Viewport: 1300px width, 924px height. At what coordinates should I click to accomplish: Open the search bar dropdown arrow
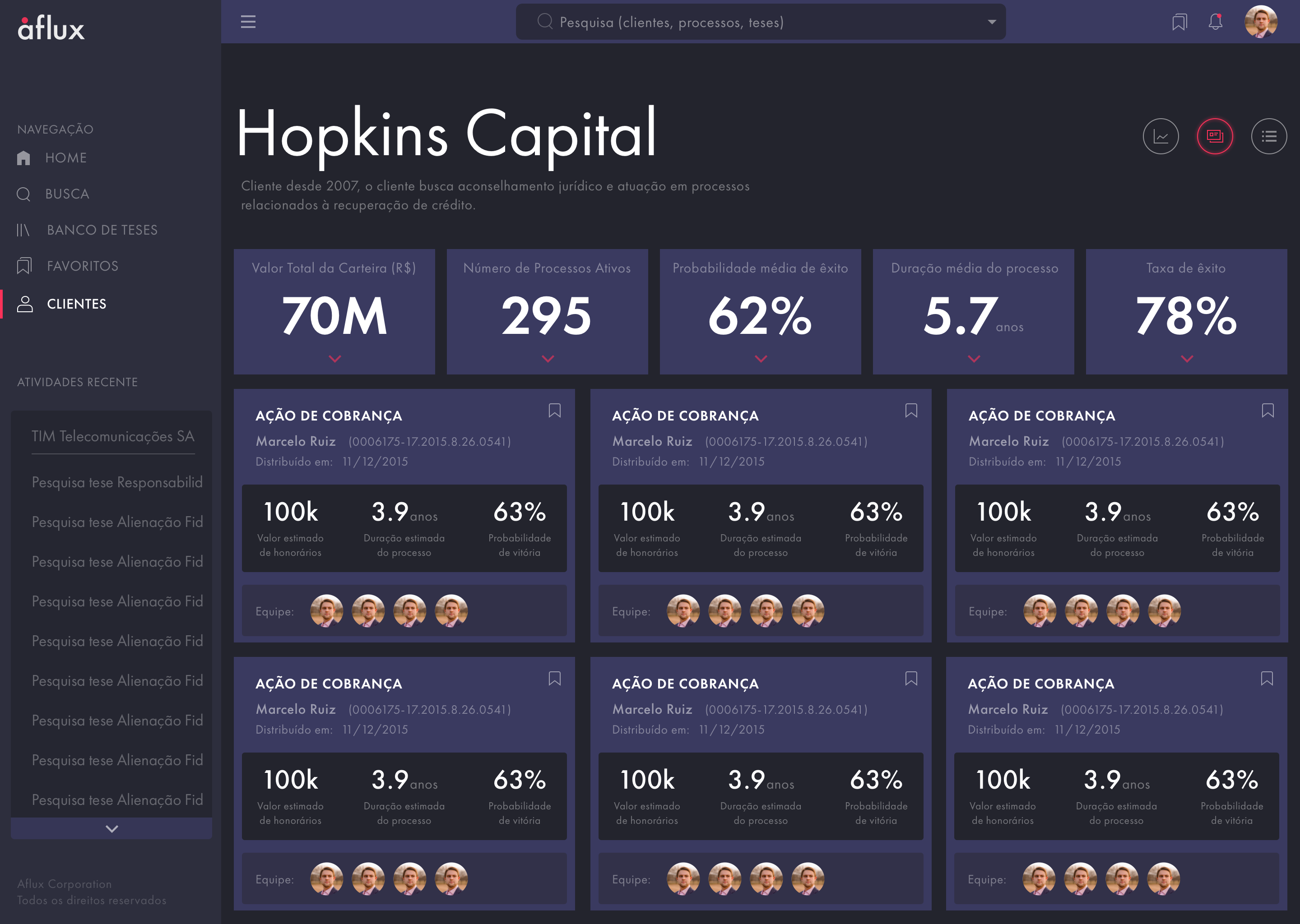[992, 22]
